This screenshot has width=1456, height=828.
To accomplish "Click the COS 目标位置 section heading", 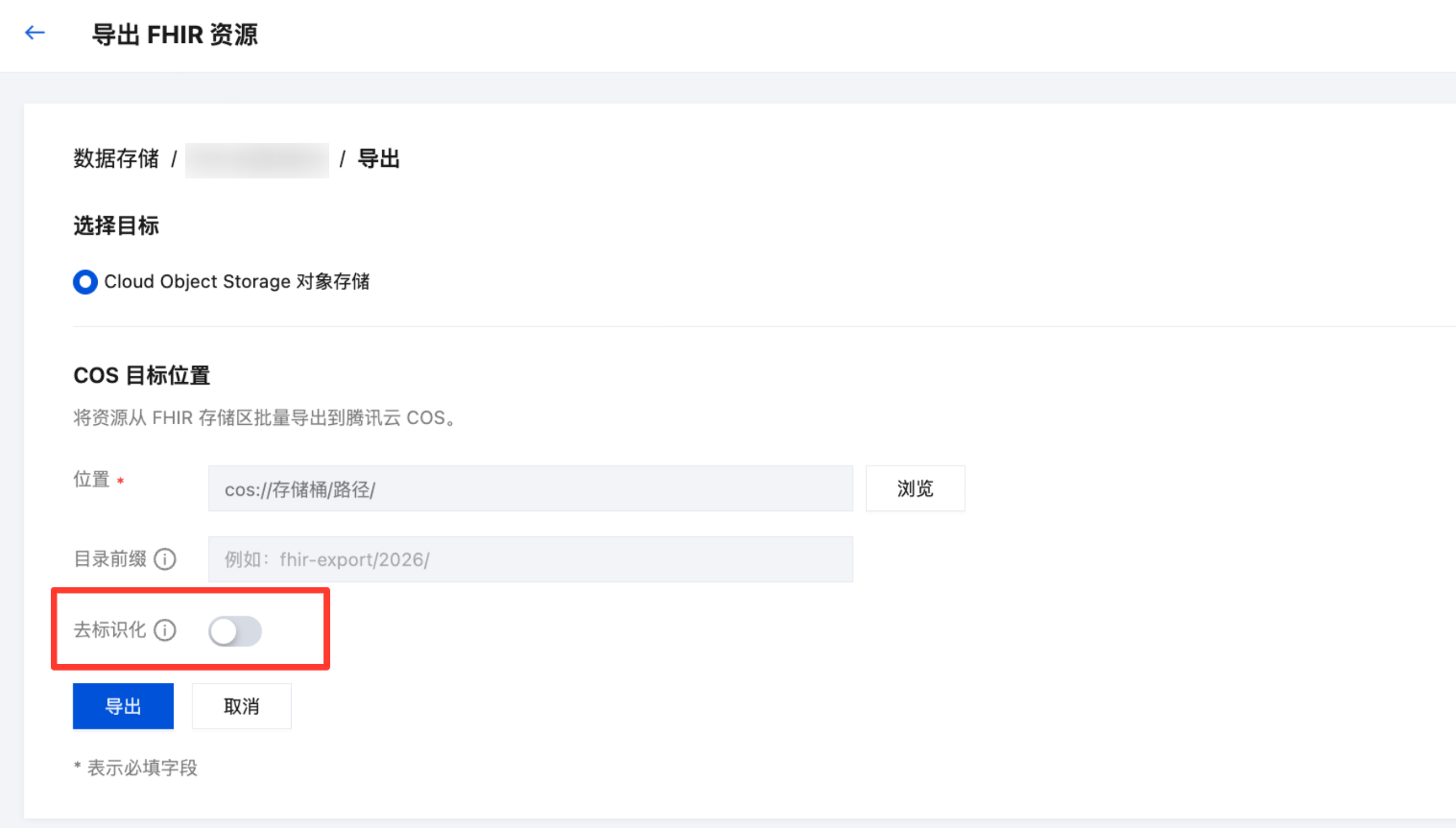I will 142,375.
